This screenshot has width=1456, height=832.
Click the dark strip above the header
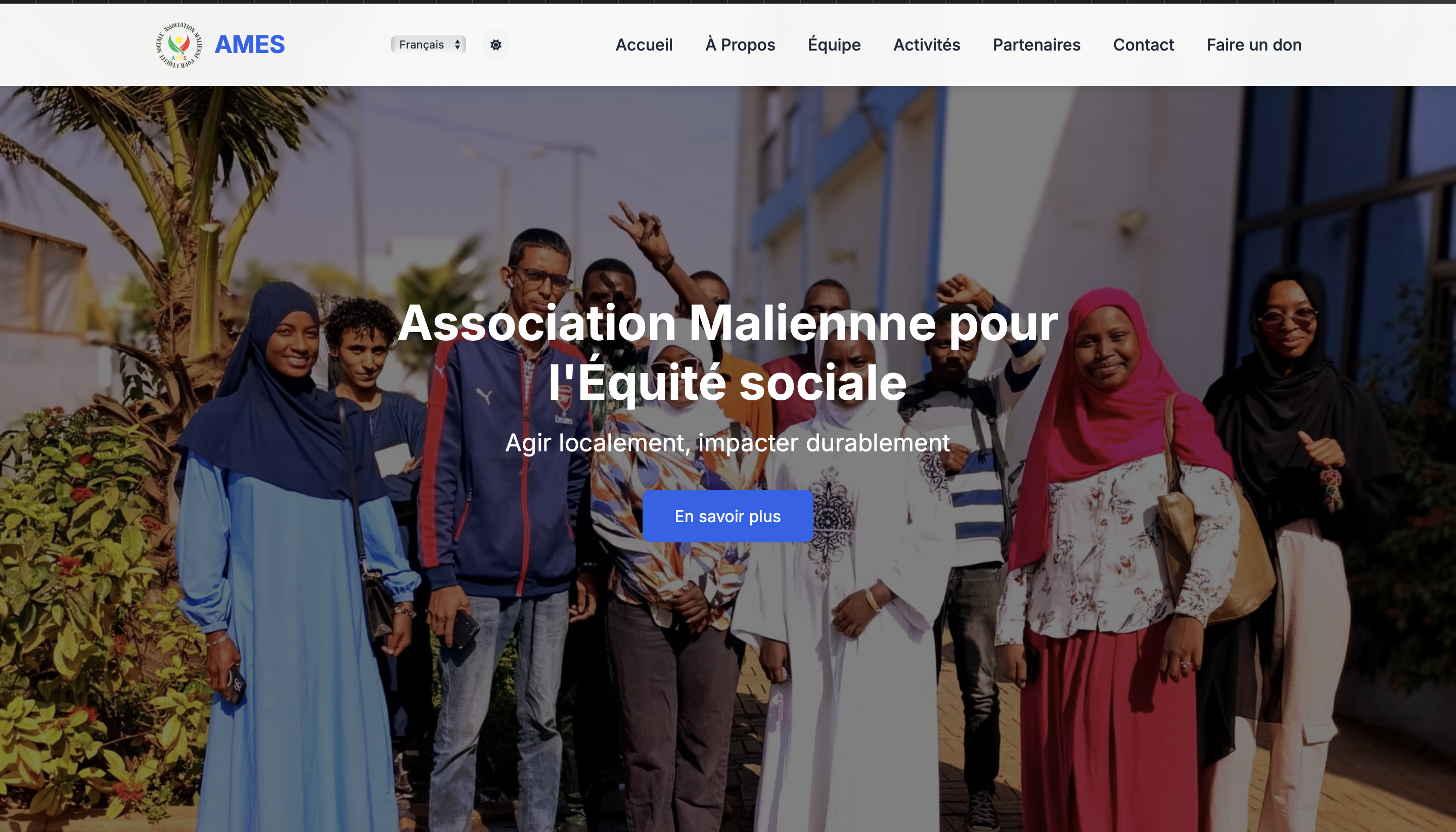point(728,2)
